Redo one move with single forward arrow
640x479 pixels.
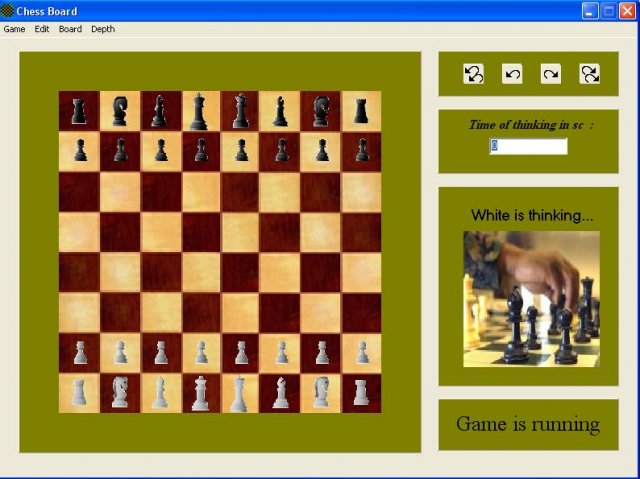point(551,74)
